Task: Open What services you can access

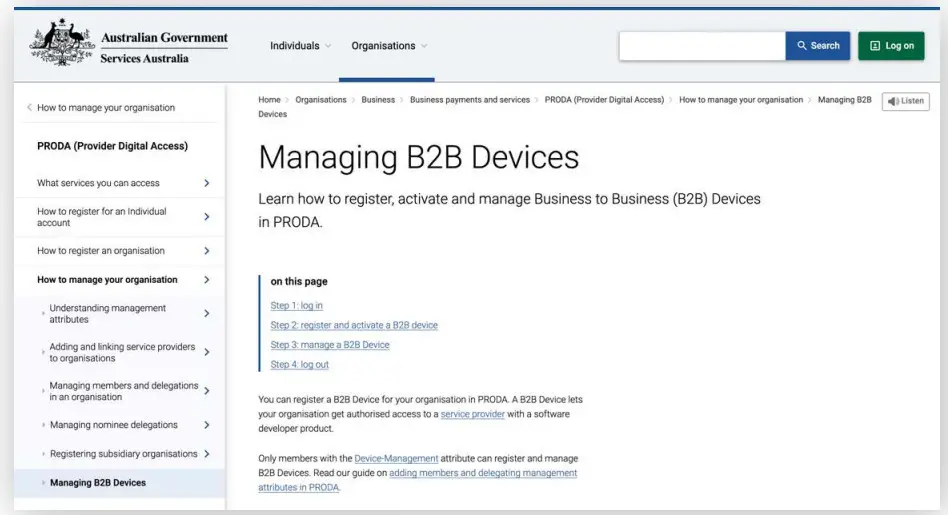Action: click(x=98, y=183)
